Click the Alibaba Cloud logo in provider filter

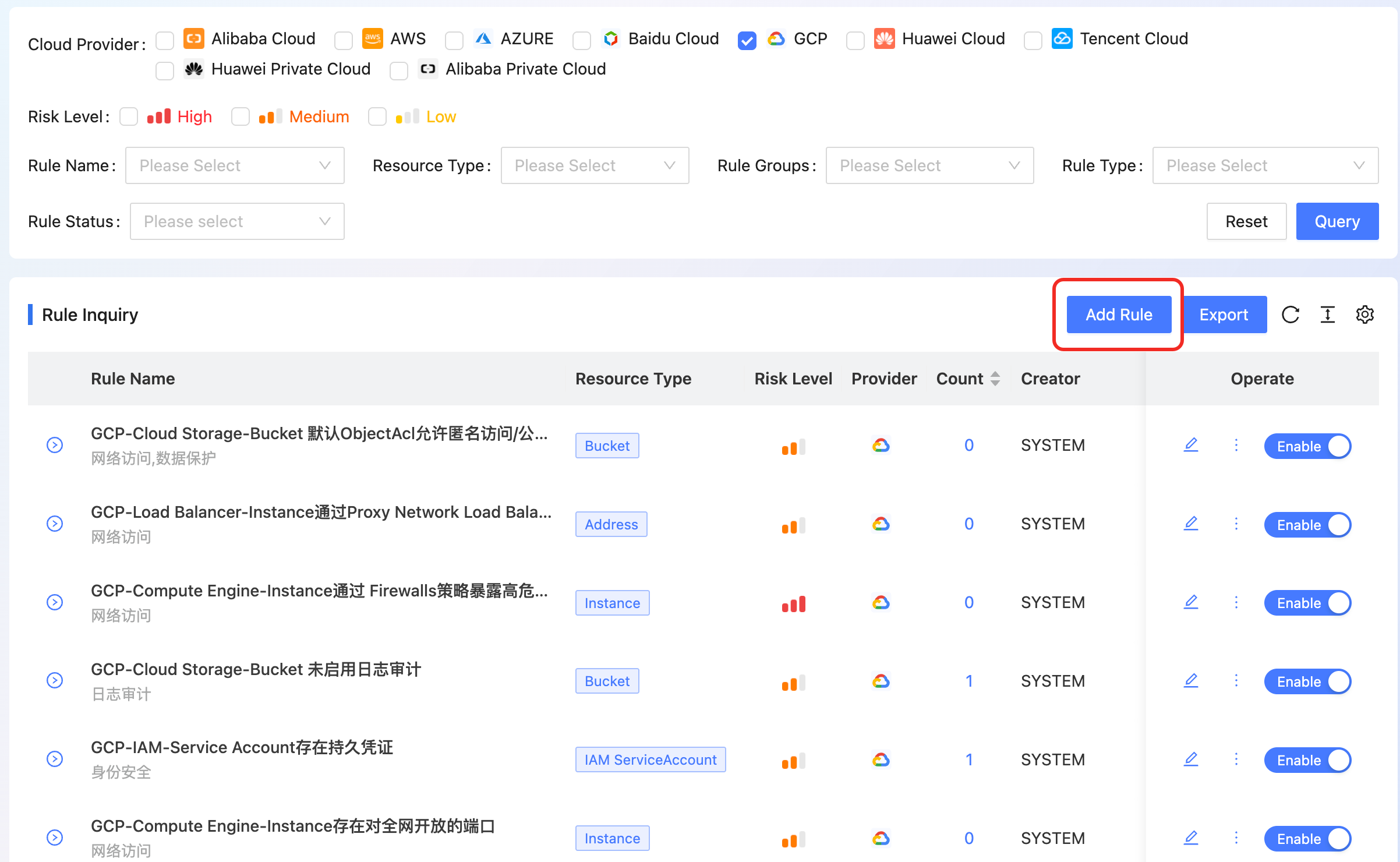click(194, 38)
